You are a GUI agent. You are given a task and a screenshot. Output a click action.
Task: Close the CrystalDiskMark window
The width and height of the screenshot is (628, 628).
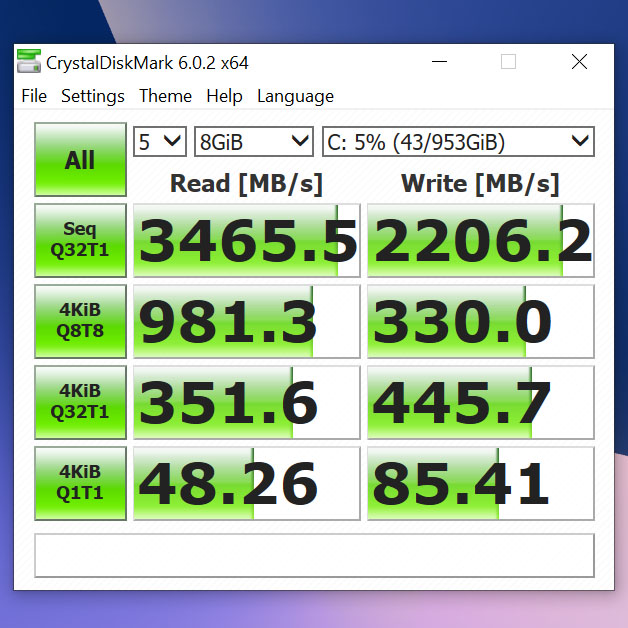click(579, 62)
